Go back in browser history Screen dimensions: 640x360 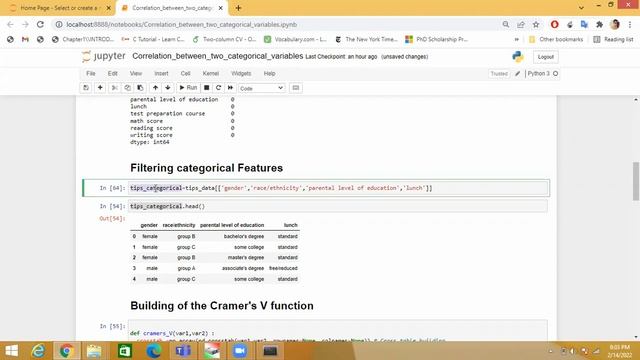click(x=11, y=24)
